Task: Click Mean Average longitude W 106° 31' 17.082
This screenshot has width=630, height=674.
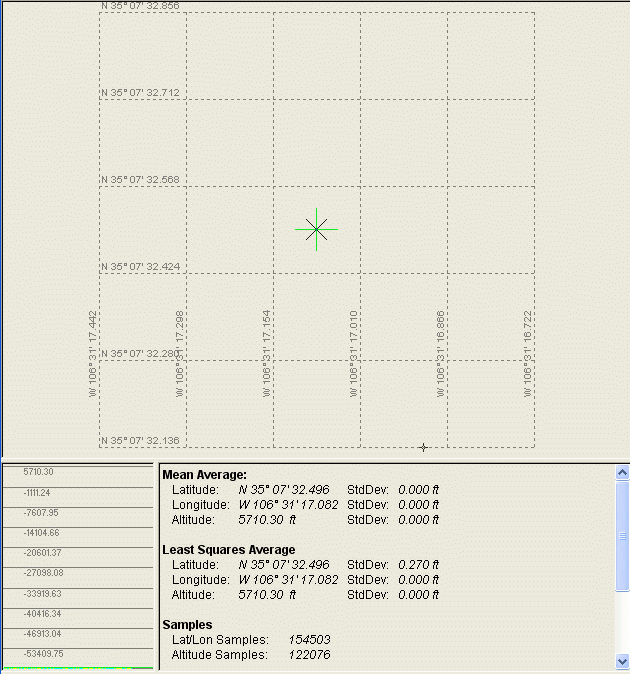Action: point(283,504)
